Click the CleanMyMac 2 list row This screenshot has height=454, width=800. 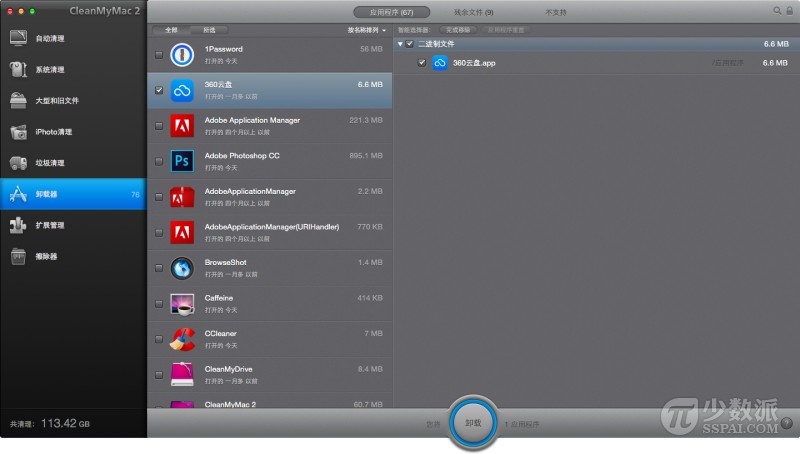(x=270, y=400)
